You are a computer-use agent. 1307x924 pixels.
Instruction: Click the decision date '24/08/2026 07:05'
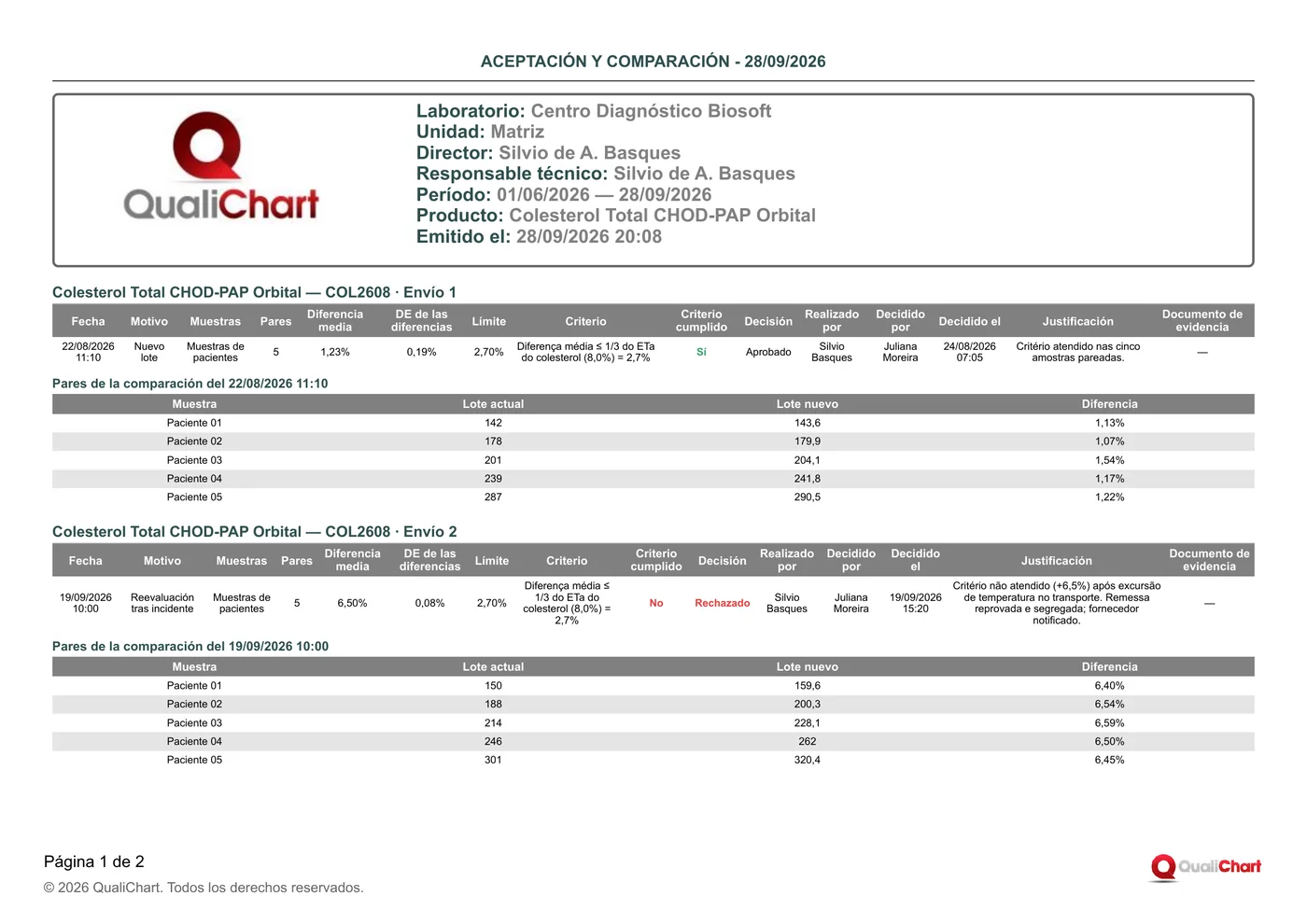[x=970, y=352]
